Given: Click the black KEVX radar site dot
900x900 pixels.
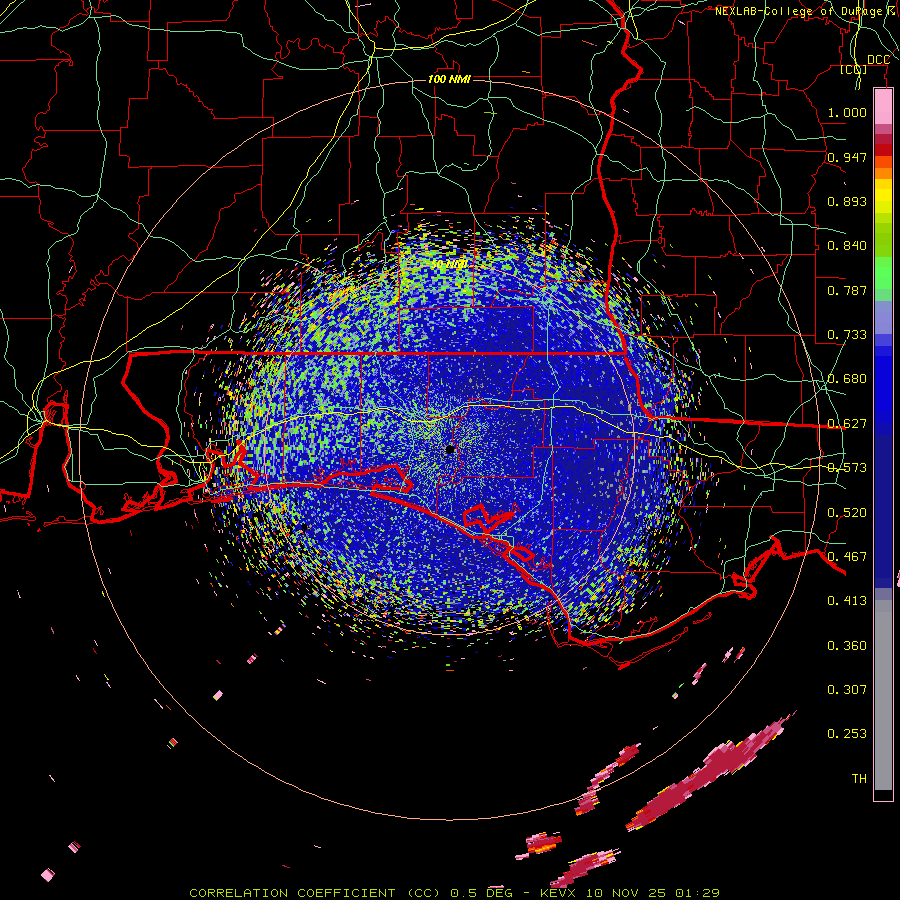Looking at the screenshot, I should tap(450, 449).
